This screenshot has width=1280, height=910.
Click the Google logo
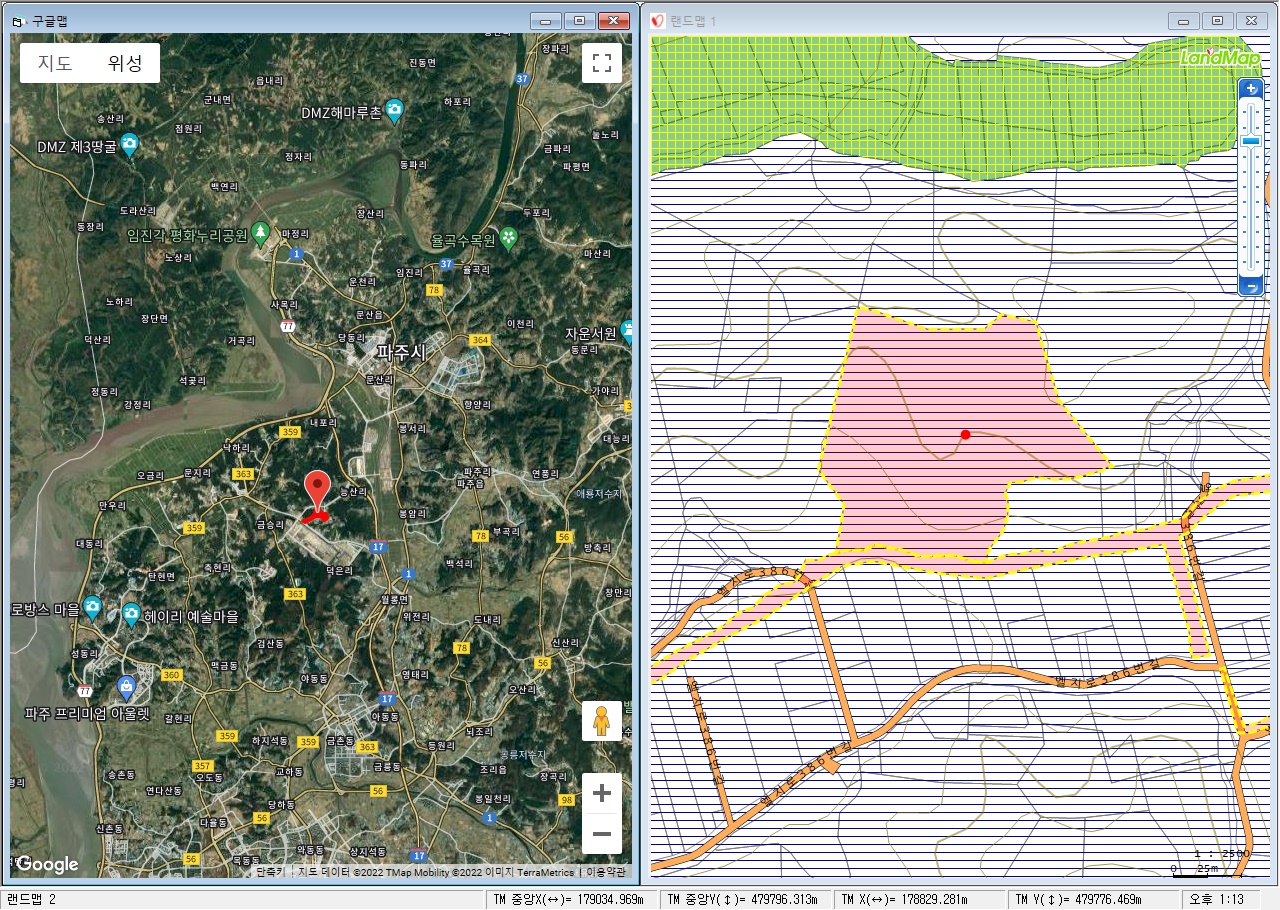[x=47, y=864]
